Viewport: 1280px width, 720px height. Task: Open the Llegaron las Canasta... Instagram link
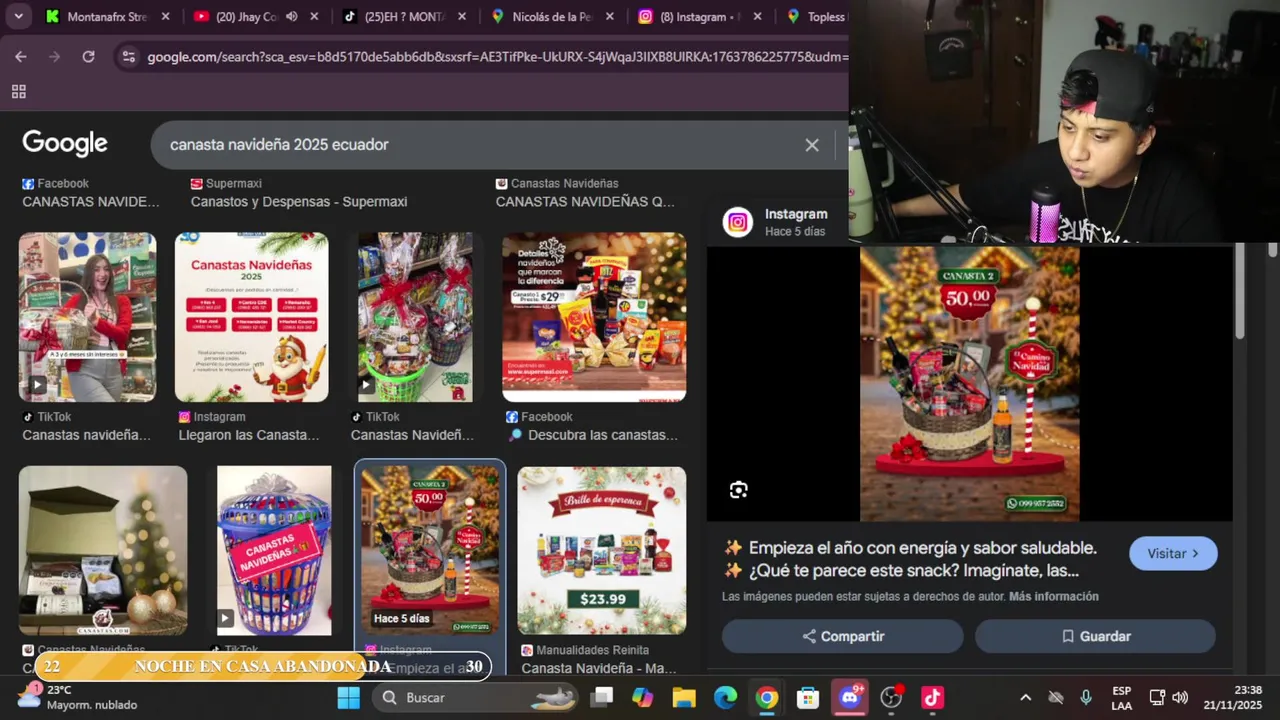point(249,435)
